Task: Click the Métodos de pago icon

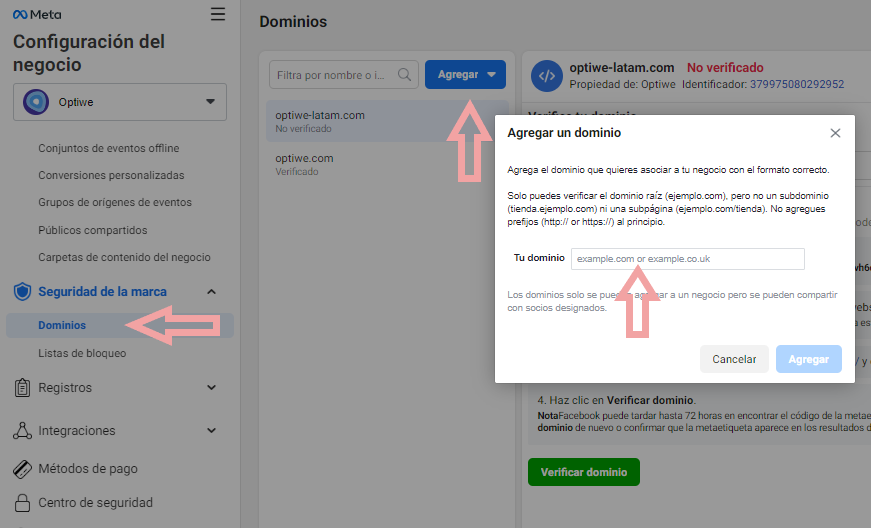Action: coord(22,469)
